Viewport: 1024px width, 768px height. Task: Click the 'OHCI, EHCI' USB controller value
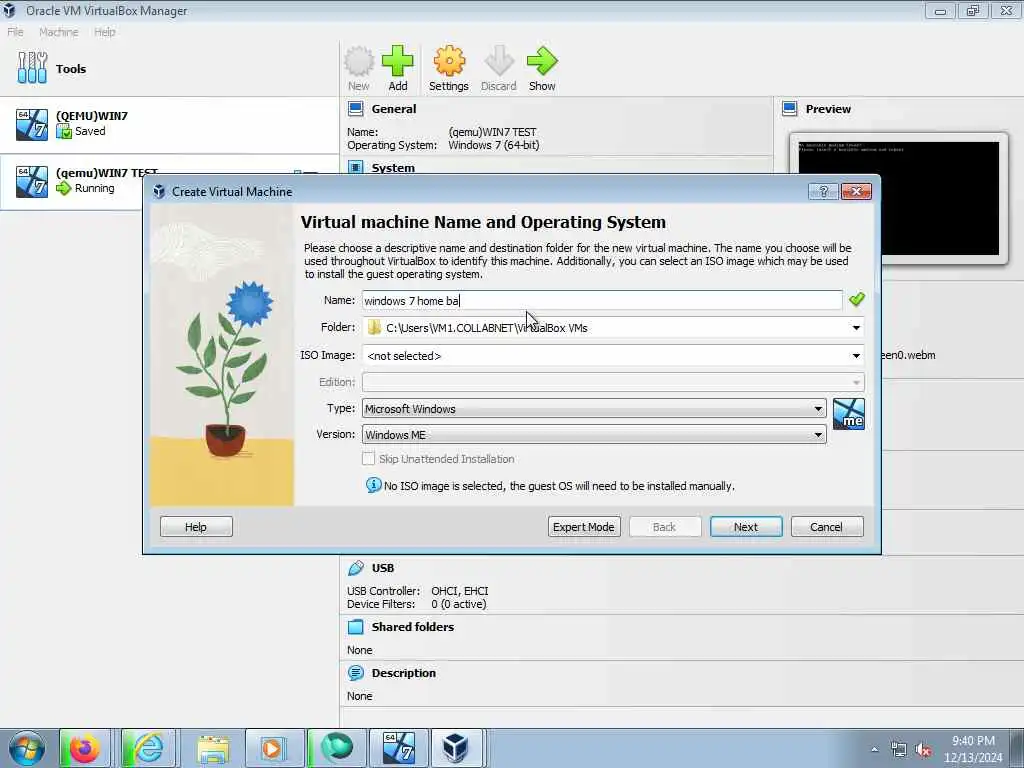(x=460, y=590)
